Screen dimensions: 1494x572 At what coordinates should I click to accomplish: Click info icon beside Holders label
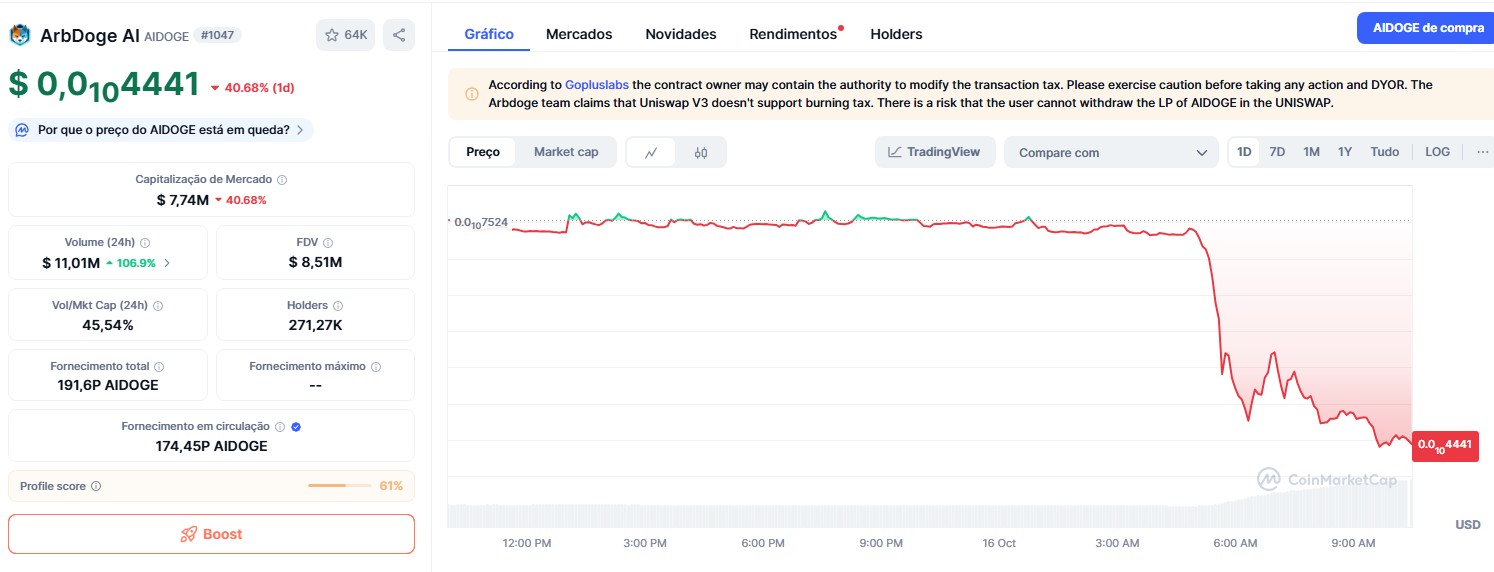337,306
